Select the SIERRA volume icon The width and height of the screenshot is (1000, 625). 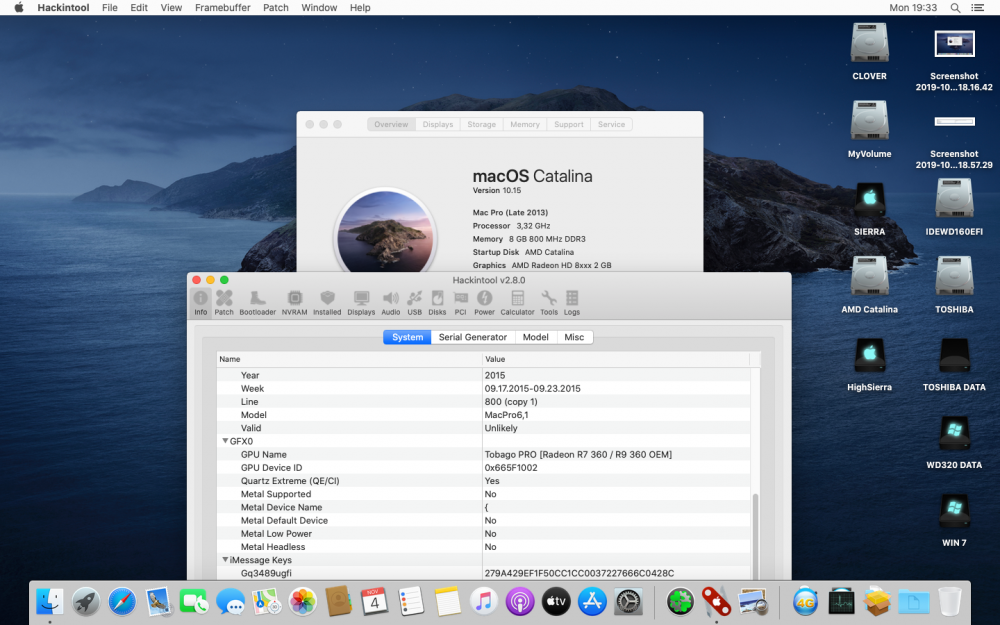click(x=869, y=199)
